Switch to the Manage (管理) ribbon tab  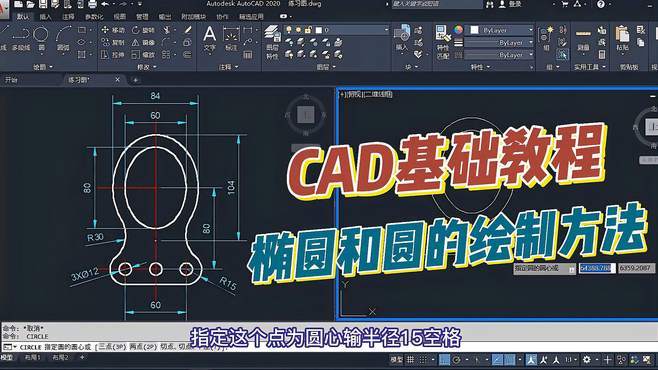[142, 17]
